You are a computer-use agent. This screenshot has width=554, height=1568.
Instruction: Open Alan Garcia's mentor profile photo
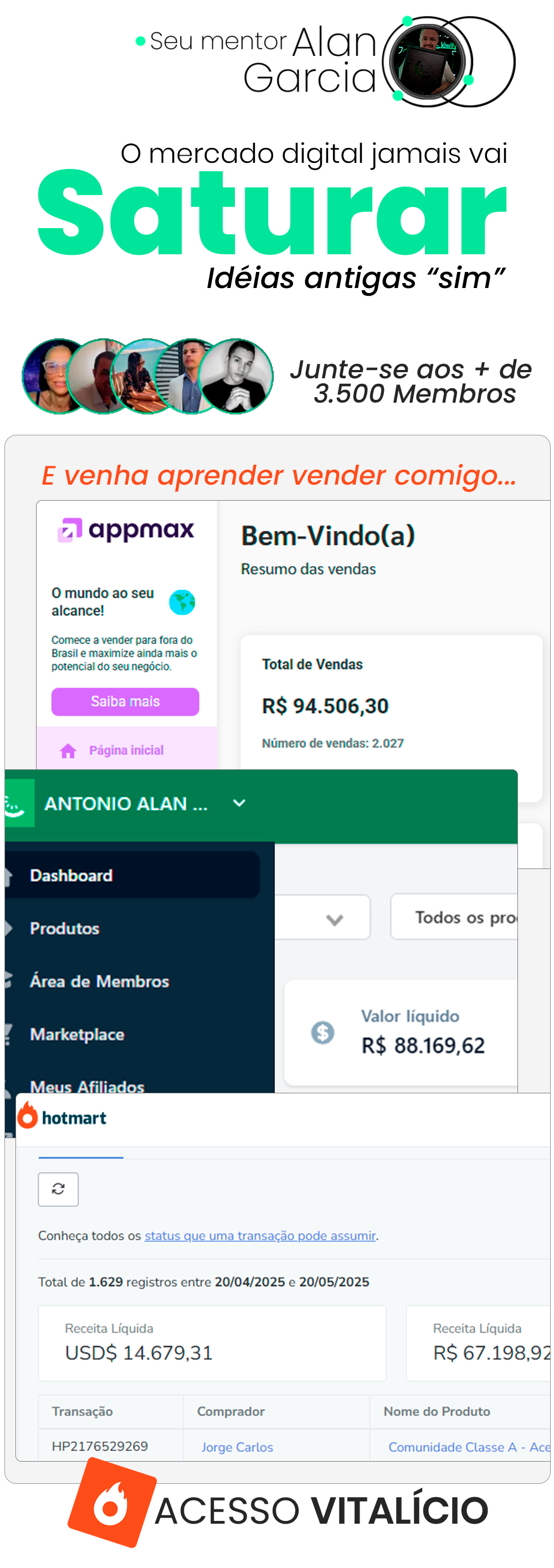pyautogui.click(x=429, y=61)
